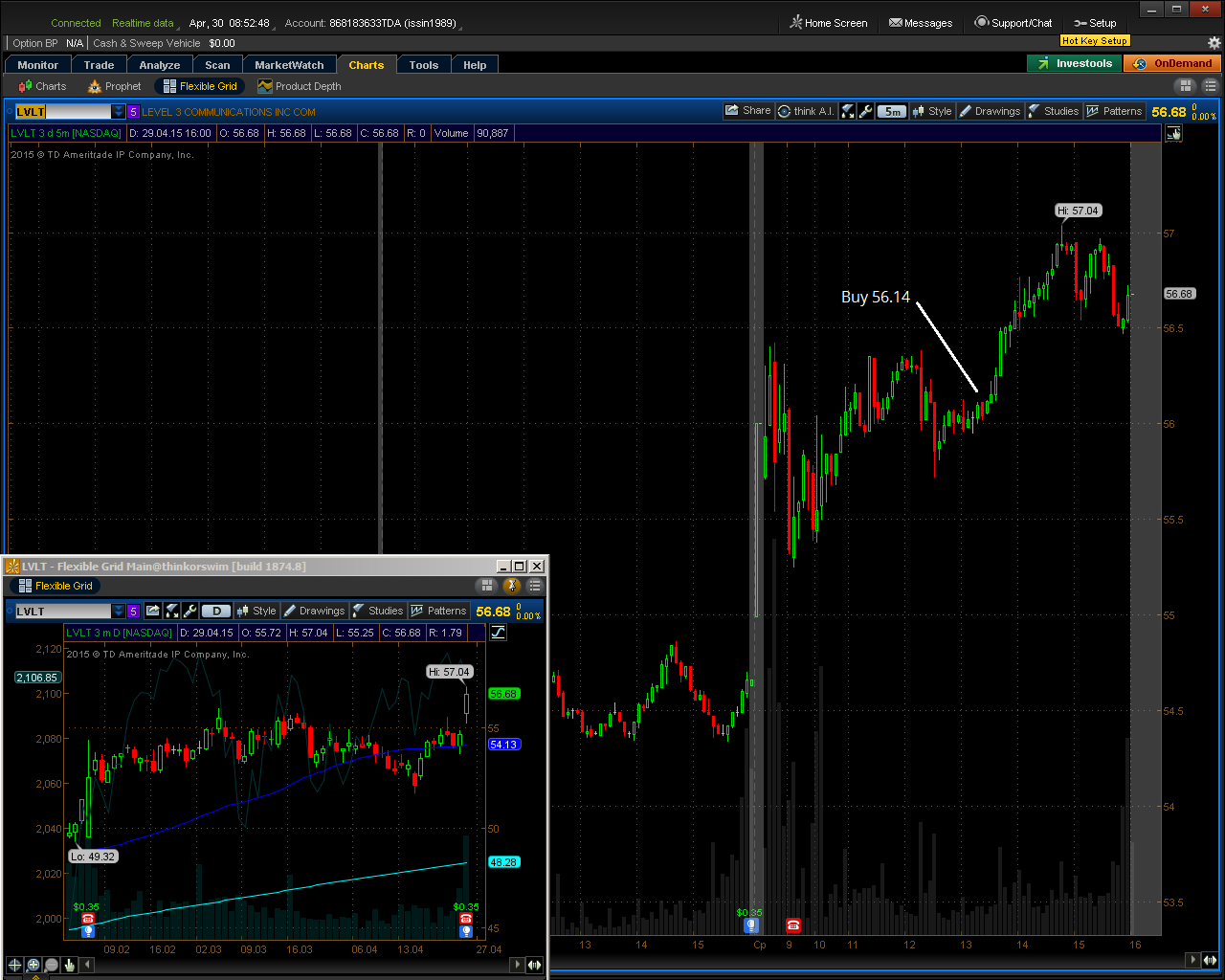The width and height of the screenshot is (1225, 980).
Task: Open Style menu in small window
Action: [256, 611]
